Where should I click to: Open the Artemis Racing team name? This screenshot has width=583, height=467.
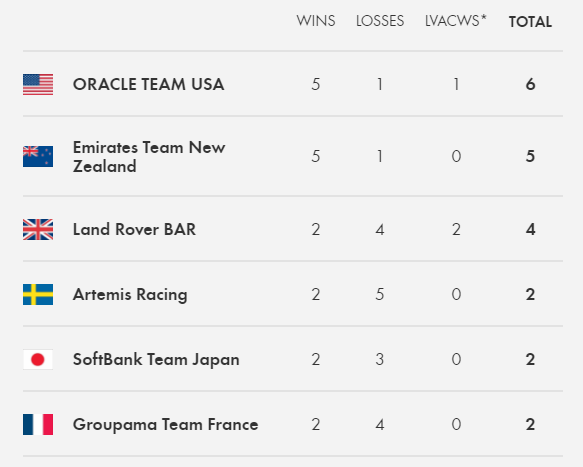(130, 295)
